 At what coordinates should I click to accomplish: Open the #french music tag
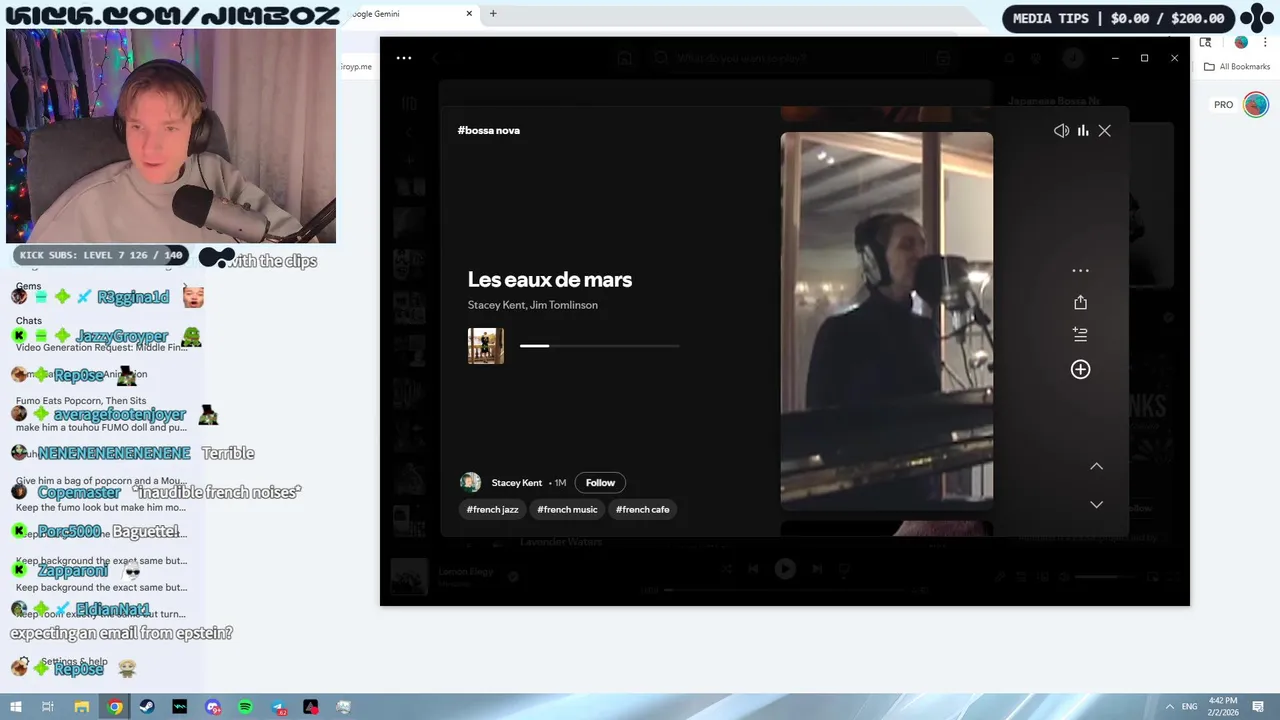tap(567, 509)
